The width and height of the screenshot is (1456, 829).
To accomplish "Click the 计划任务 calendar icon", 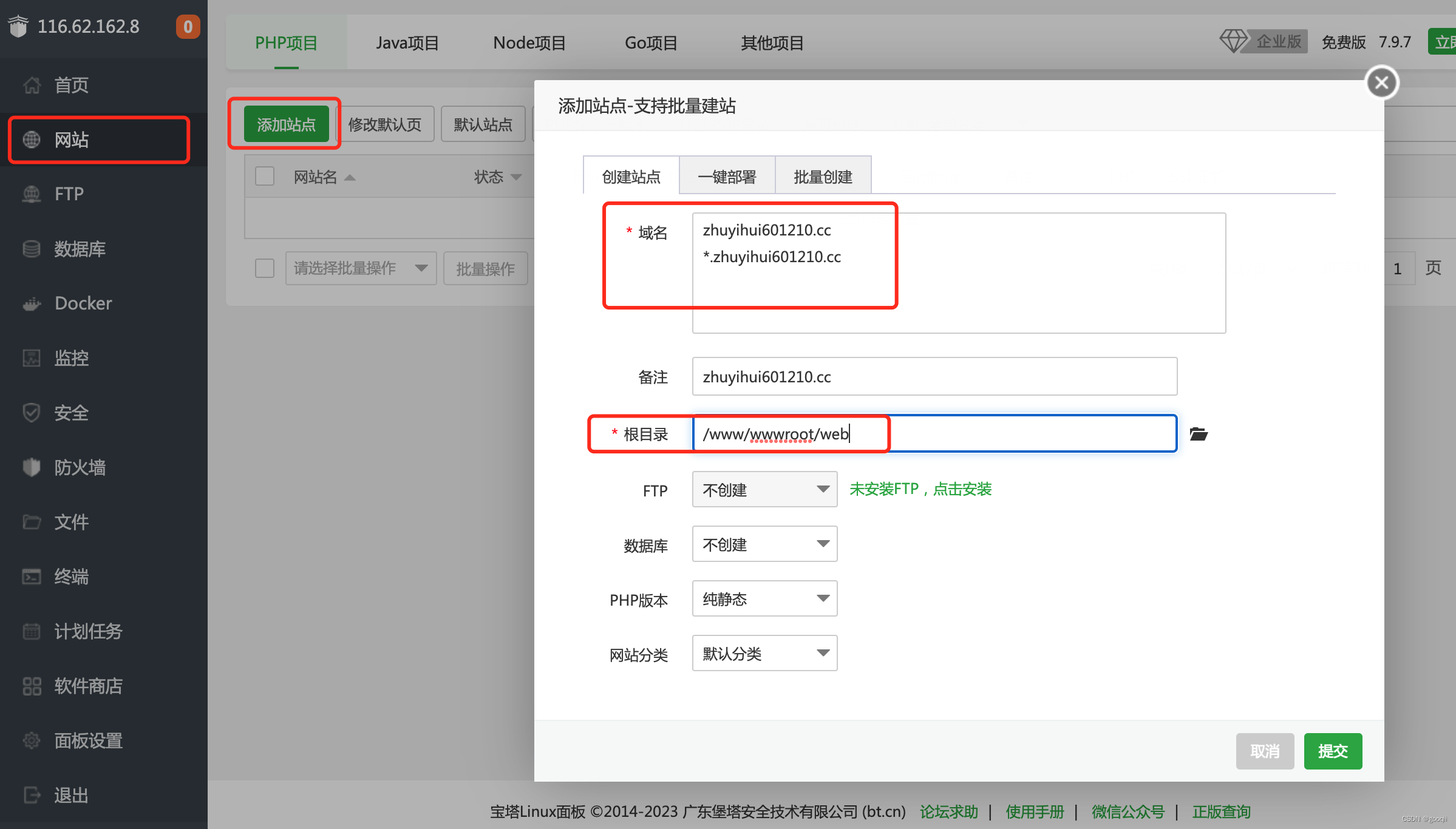I will pos(32,631).
